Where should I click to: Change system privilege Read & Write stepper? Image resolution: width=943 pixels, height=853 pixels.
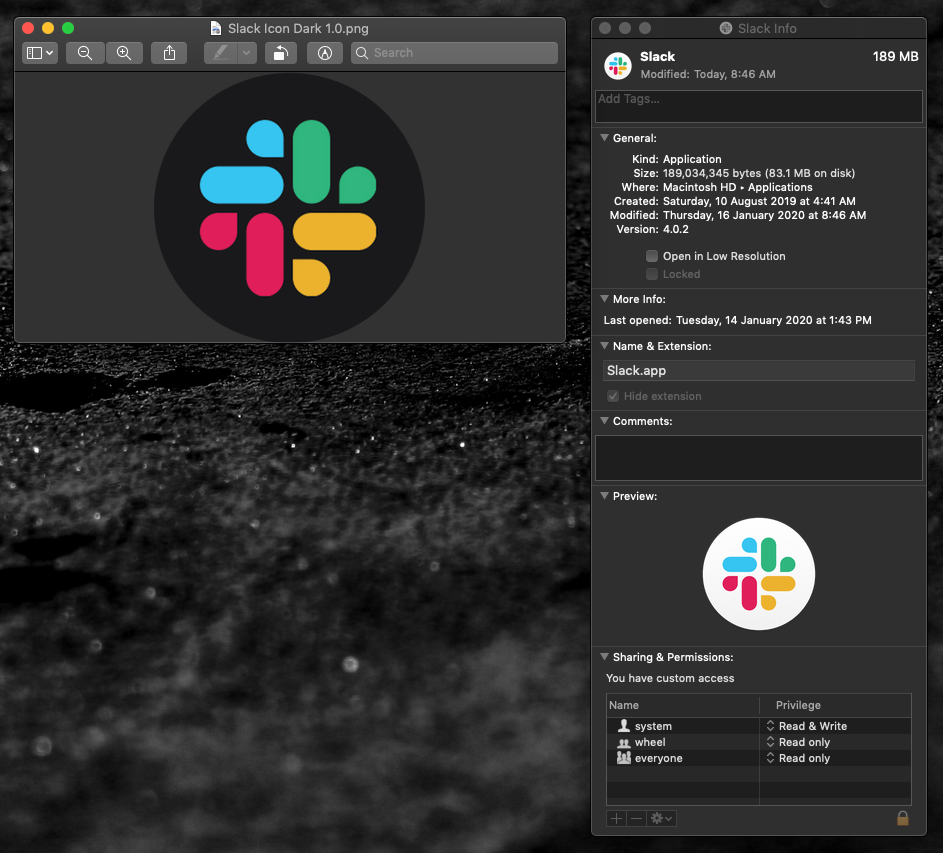(x=770, y=726)
